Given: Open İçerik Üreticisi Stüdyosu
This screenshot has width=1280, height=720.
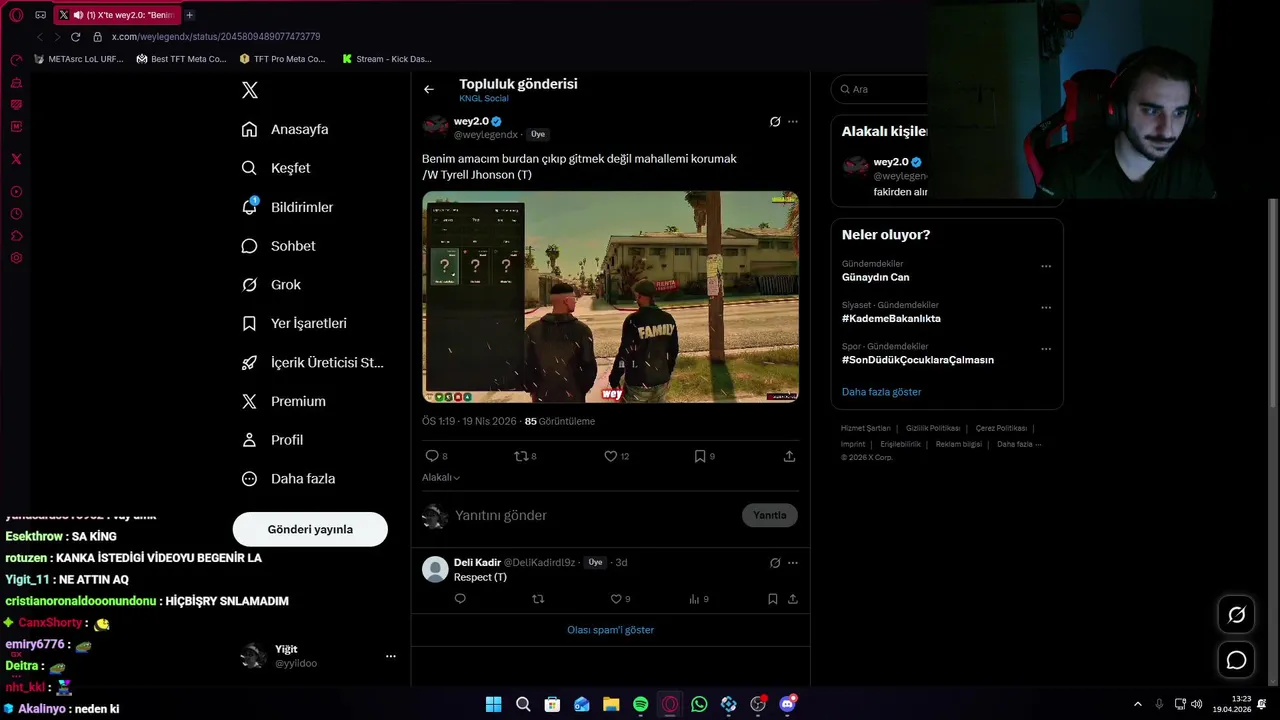Looking at the screenshot, I should tap(312, 362).
